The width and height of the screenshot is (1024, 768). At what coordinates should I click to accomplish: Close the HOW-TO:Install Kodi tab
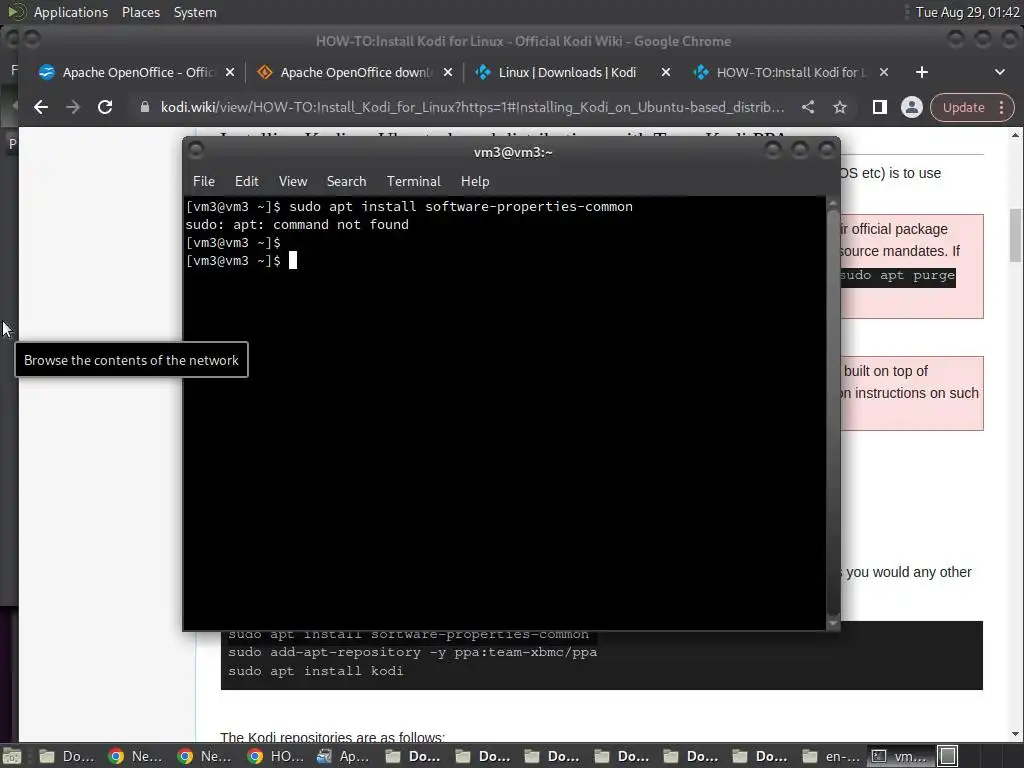click(884, 72)
